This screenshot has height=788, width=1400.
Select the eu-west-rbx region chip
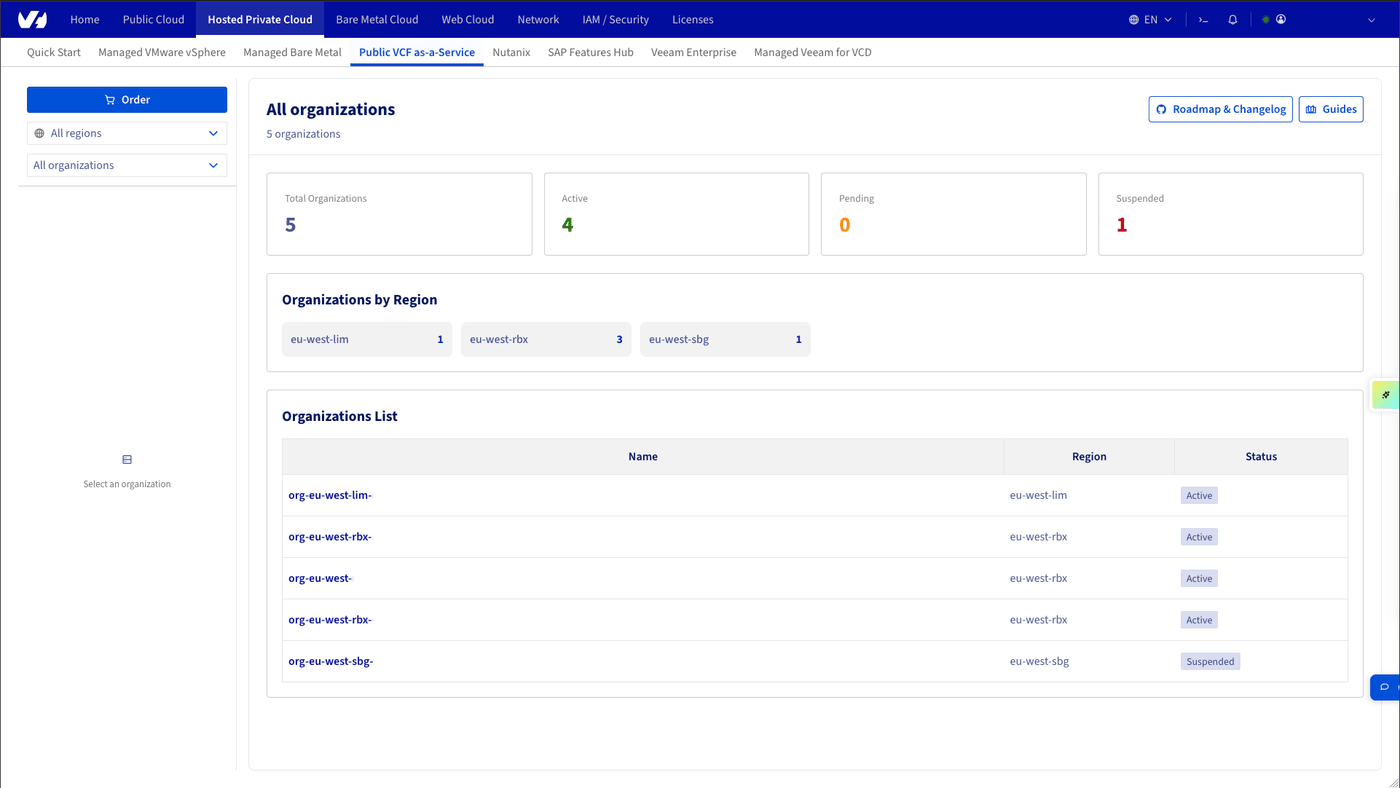[x=546, y=339]
